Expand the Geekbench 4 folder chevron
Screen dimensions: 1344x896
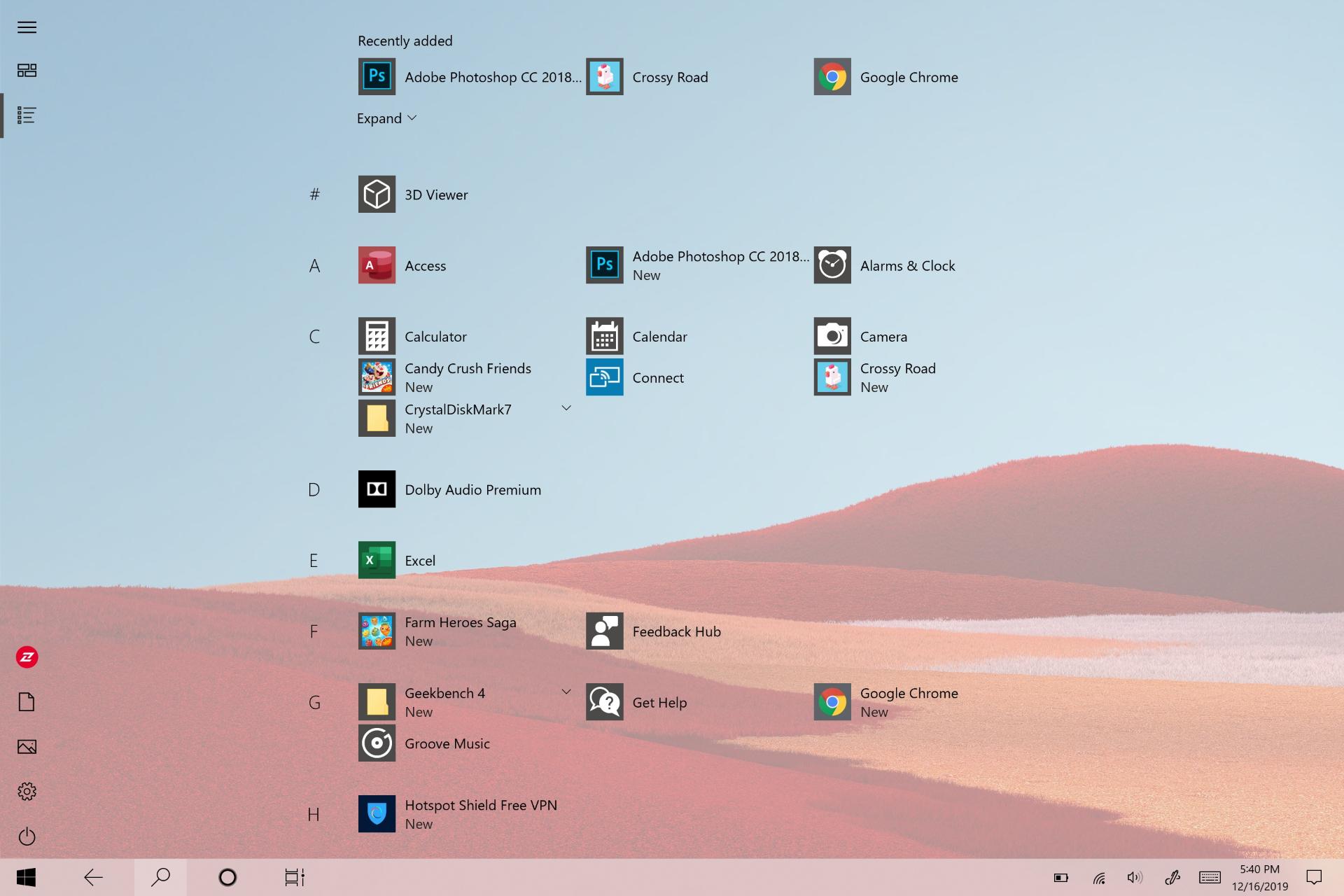(x=566, y=692)
